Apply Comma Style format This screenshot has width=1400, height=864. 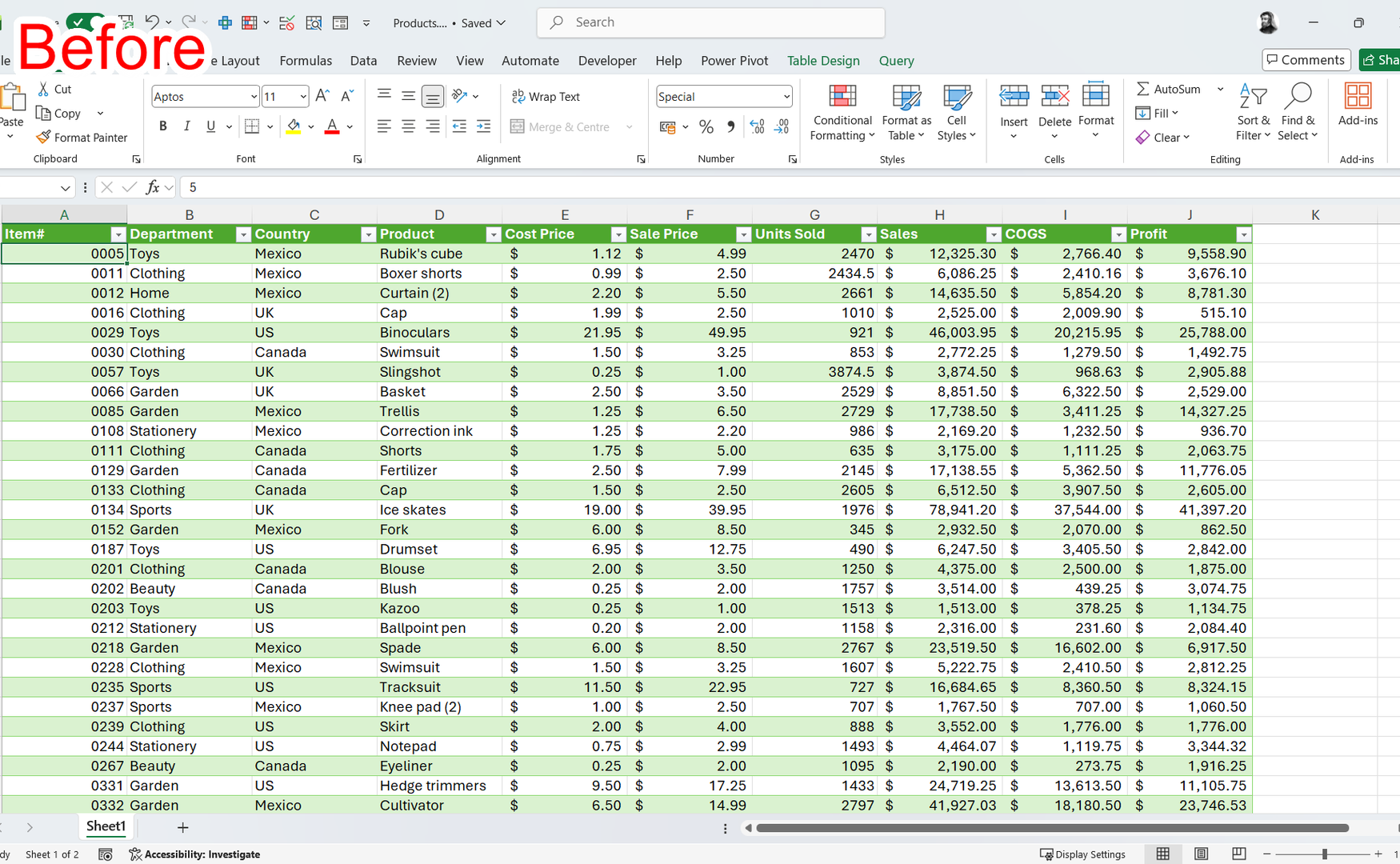[730, 126]
